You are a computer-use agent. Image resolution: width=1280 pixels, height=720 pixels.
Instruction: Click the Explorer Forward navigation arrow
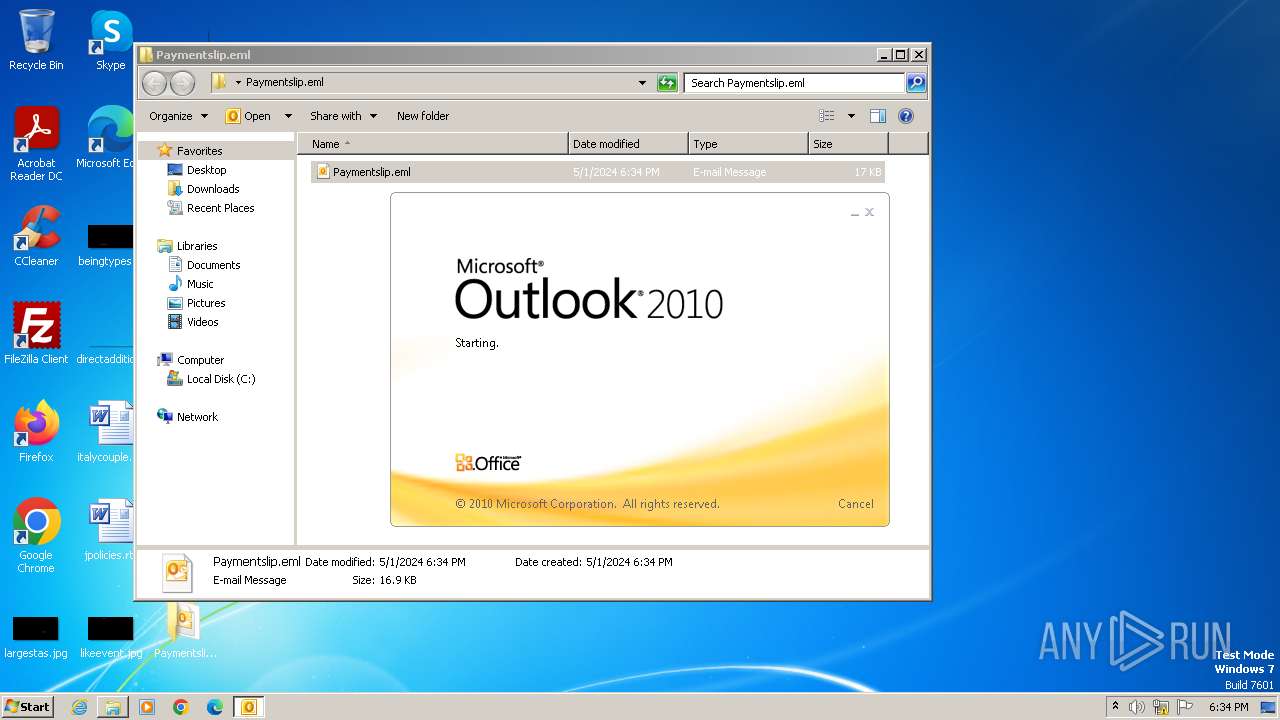182,83
